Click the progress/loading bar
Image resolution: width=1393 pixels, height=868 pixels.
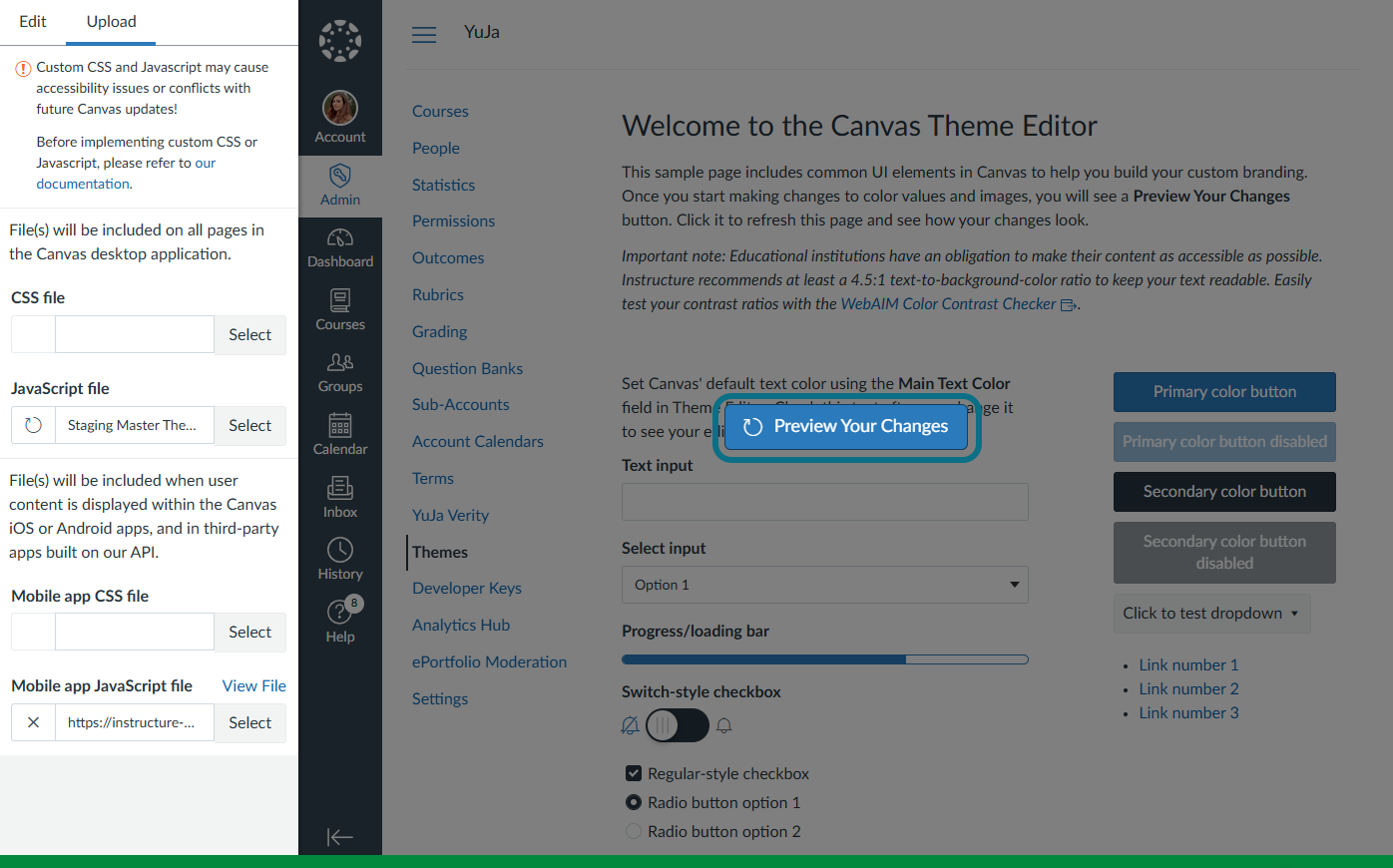pyautogui.click(x=824, y=659)
